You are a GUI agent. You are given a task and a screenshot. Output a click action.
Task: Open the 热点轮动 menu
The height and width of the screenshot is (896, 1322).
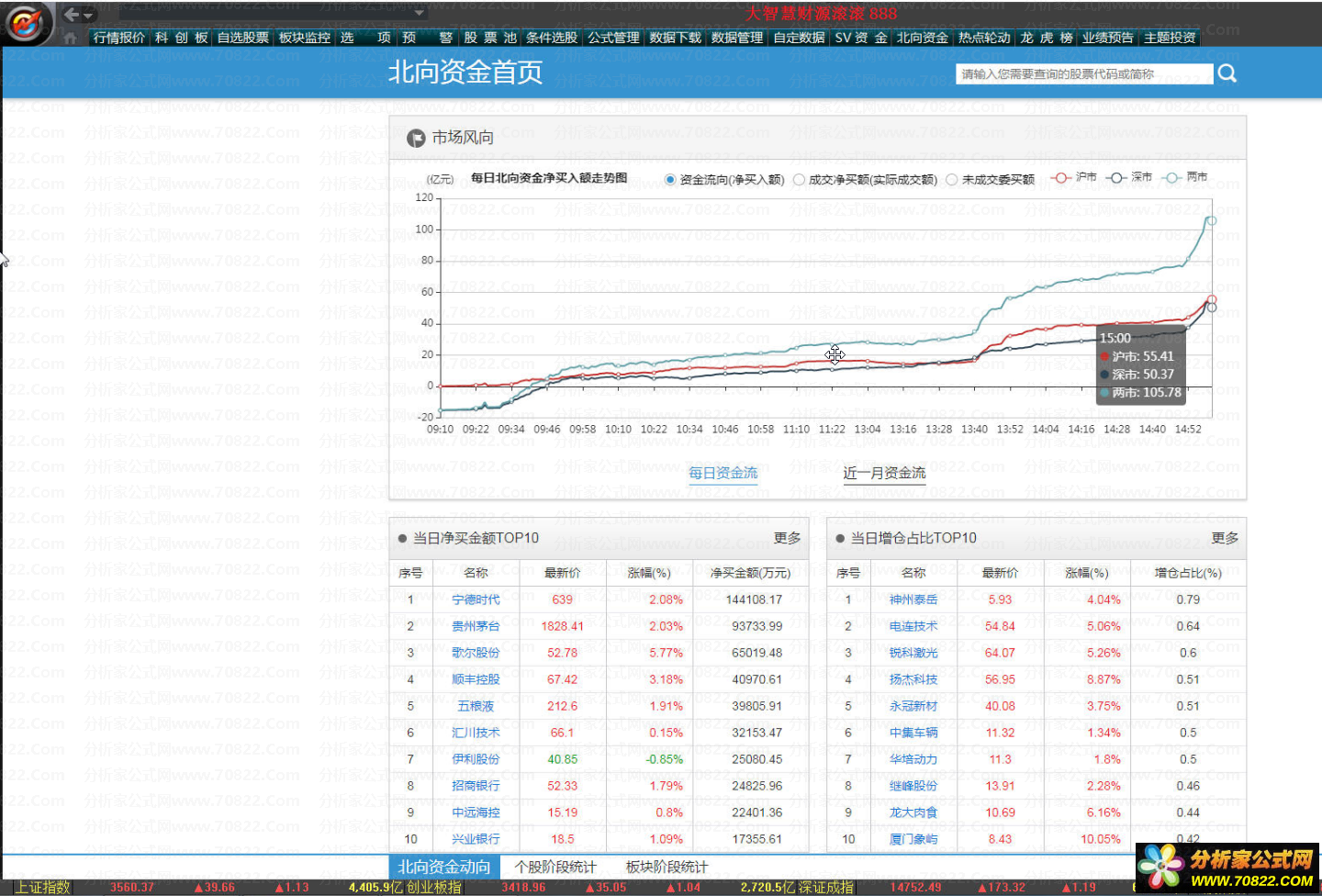(x=984, y=38)
